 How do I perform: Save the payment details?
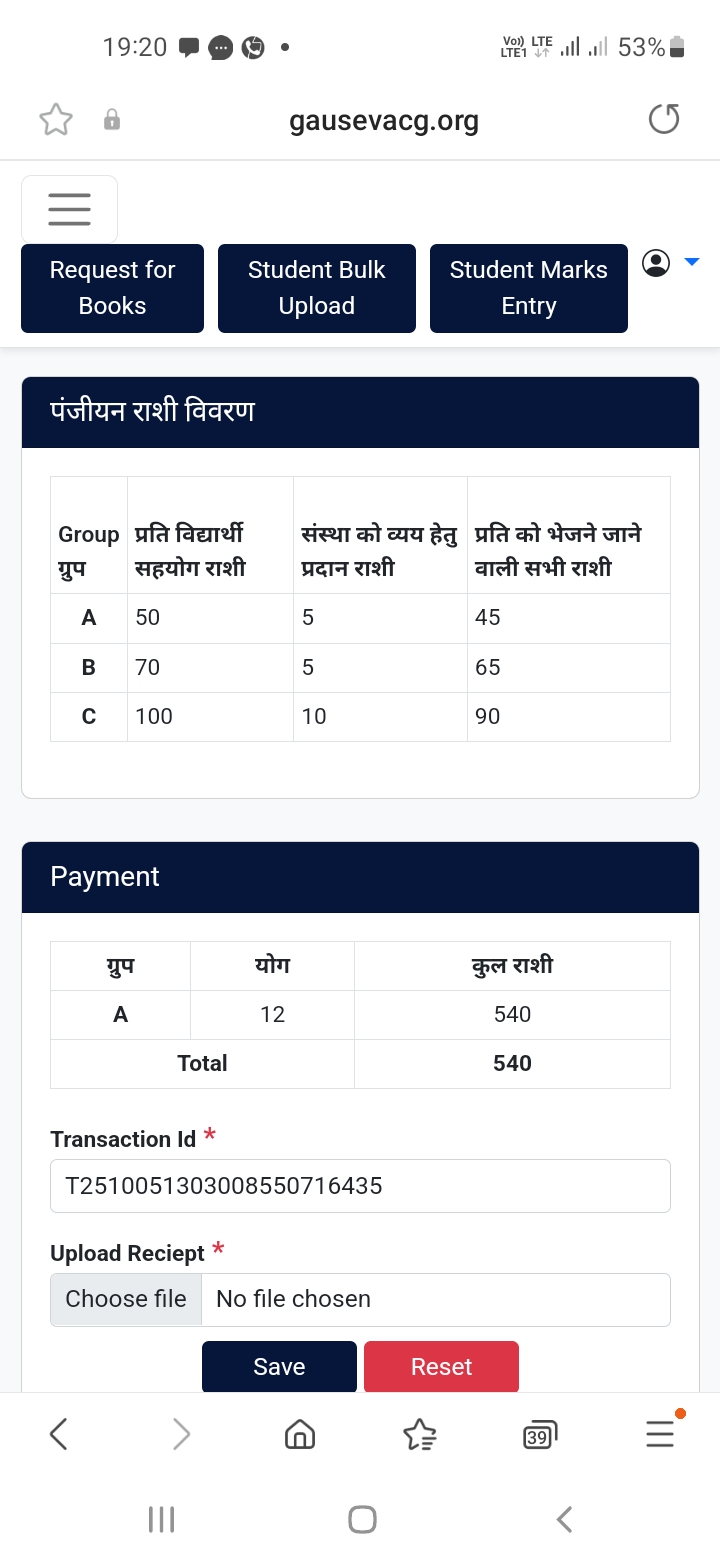[279, 1367]
